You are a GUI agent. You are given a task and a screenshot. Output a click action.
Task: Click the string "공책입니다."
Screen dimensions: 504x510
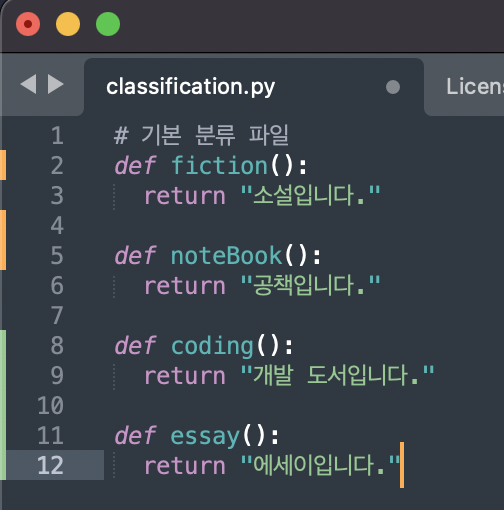tap(310, 285)
